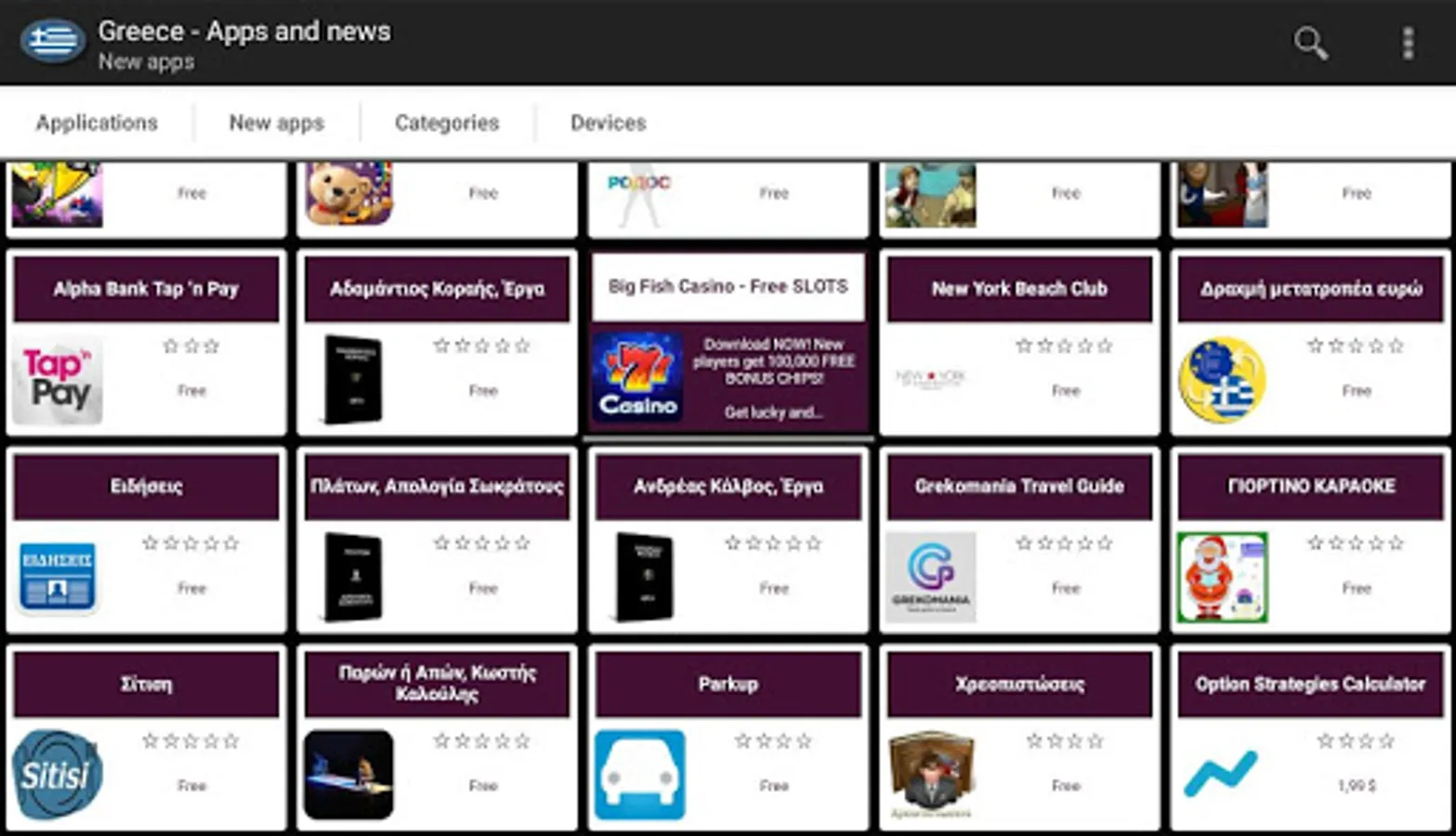
Task: Open the Categories tab
Action: [447, 123]
